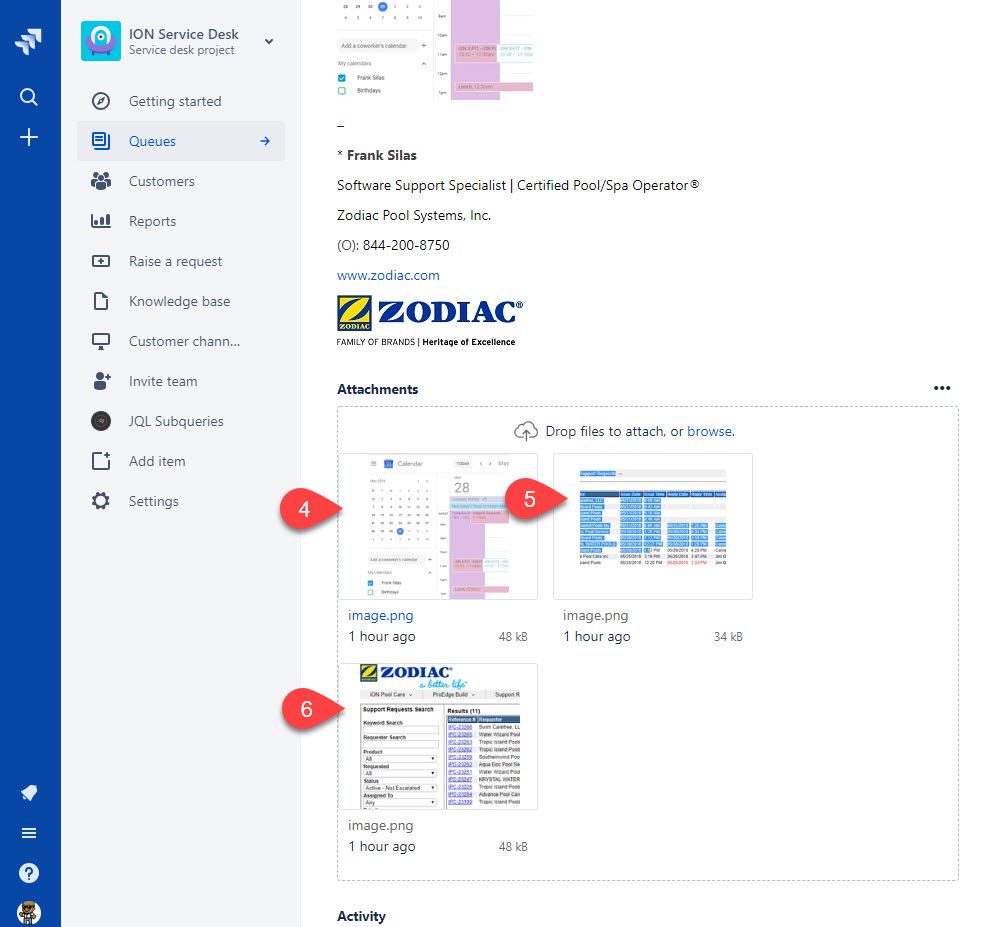Click the Zodiac logo image in signature

pos(429,322)
